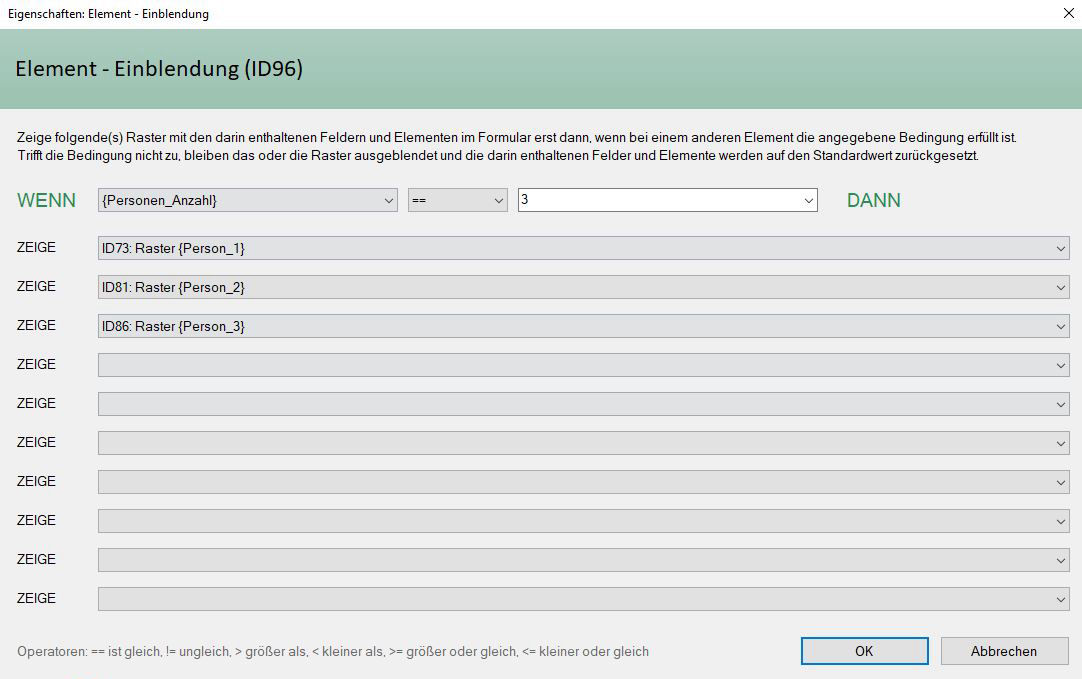Click the arrow of the {Personen_Anzahl} combo box
The width and height of the screenshot is (1082, 679).
click(389, 201)
